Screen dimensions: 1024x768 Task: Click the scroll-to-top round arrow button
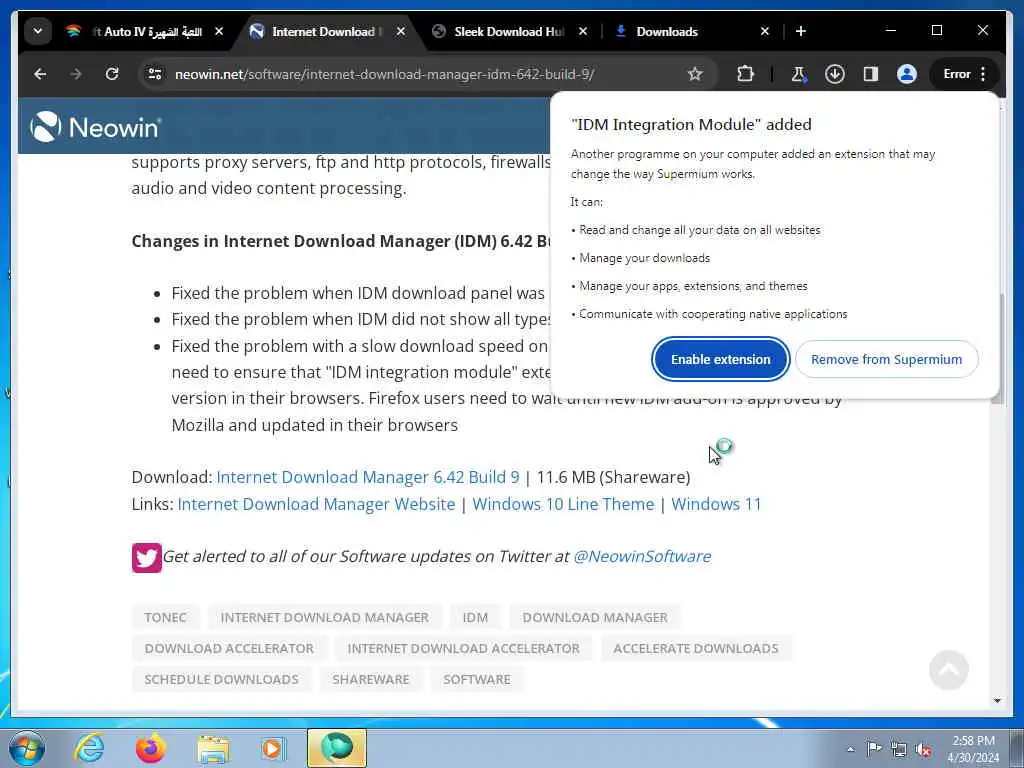coord(948,669)
